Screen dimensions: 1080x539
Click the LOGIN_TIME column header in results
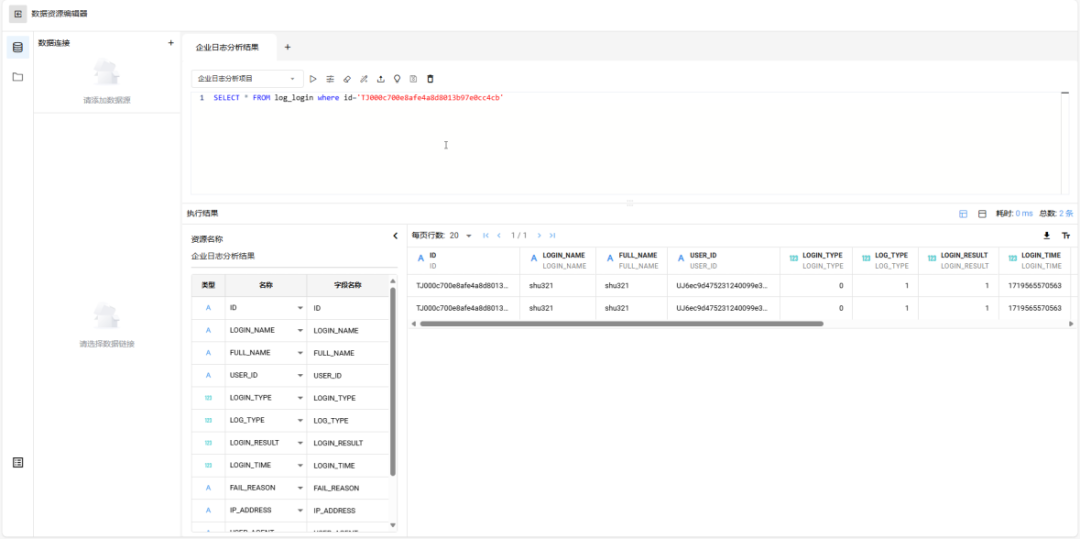(x=1035, y=260)
